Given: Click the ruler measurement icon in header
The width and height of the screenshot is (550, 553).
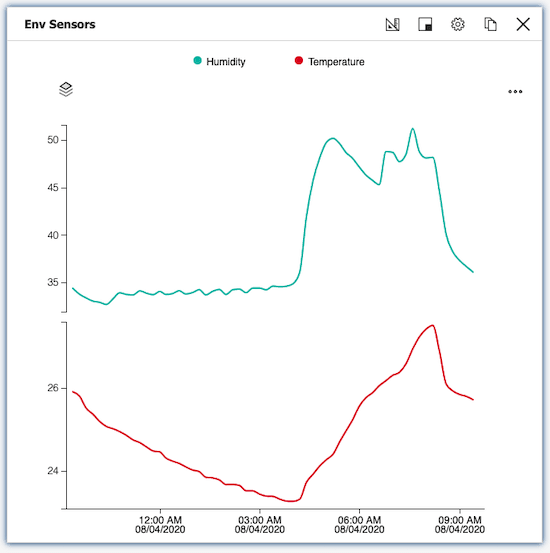Looking at the screenshot, I should click(x=392, y=25).
